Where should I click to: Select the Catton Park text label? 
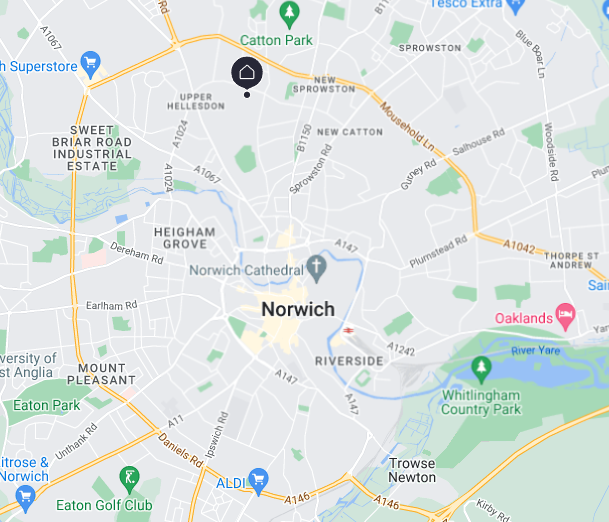pyautogui.click(x=276, y=40)
